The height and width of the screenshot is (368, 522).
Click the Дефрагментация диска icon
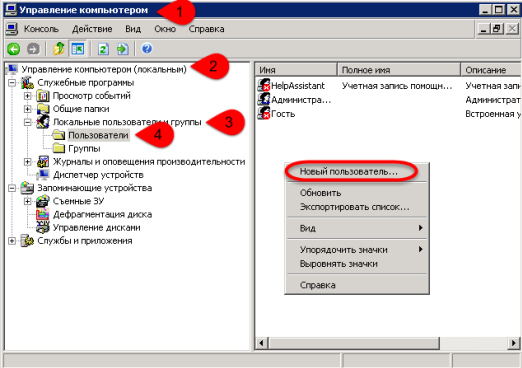pos(43,214)
